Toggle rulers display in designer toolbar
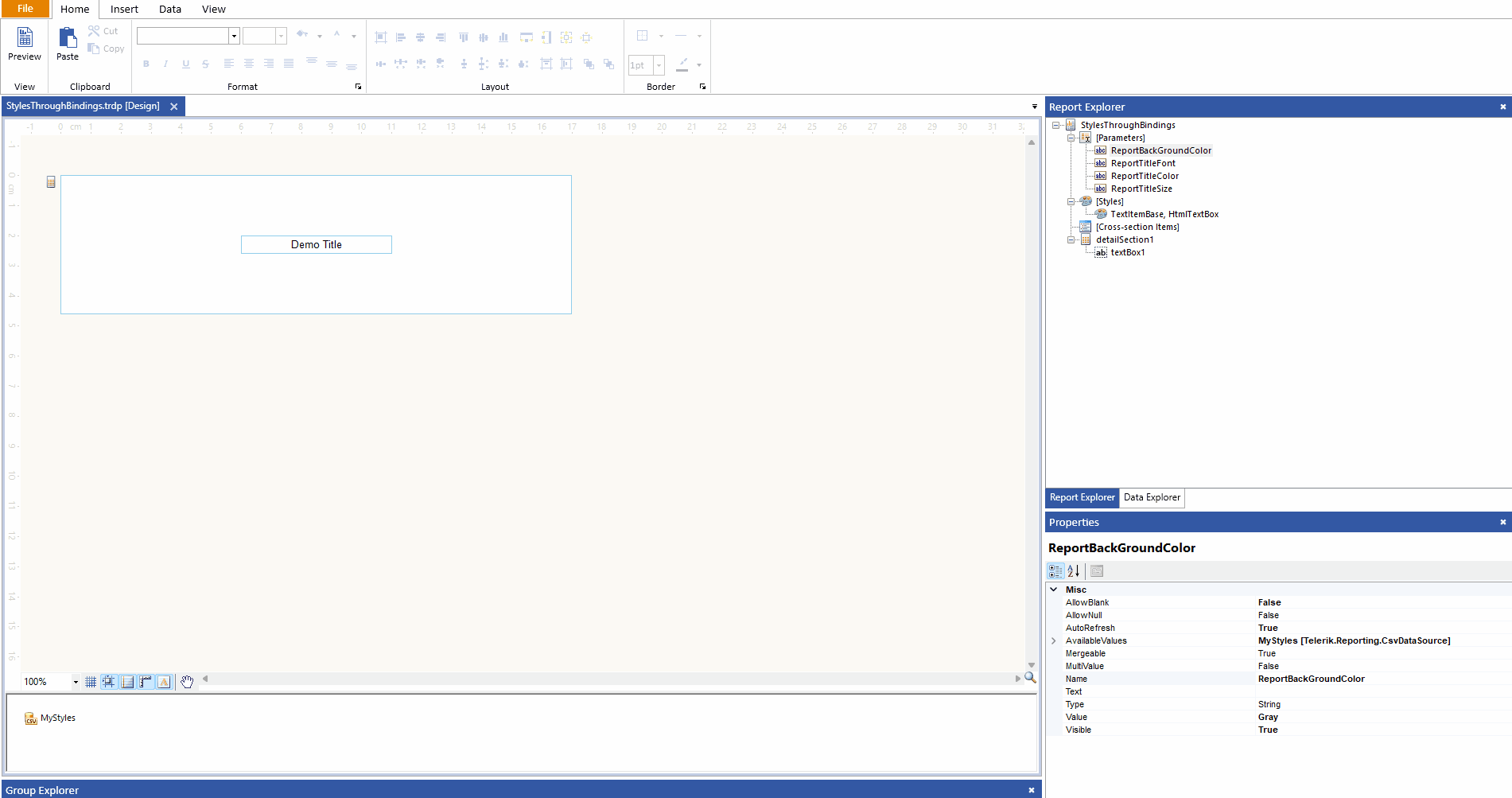Image resolution: width=1512 pixels, height=798 pixels. (146, 682)
